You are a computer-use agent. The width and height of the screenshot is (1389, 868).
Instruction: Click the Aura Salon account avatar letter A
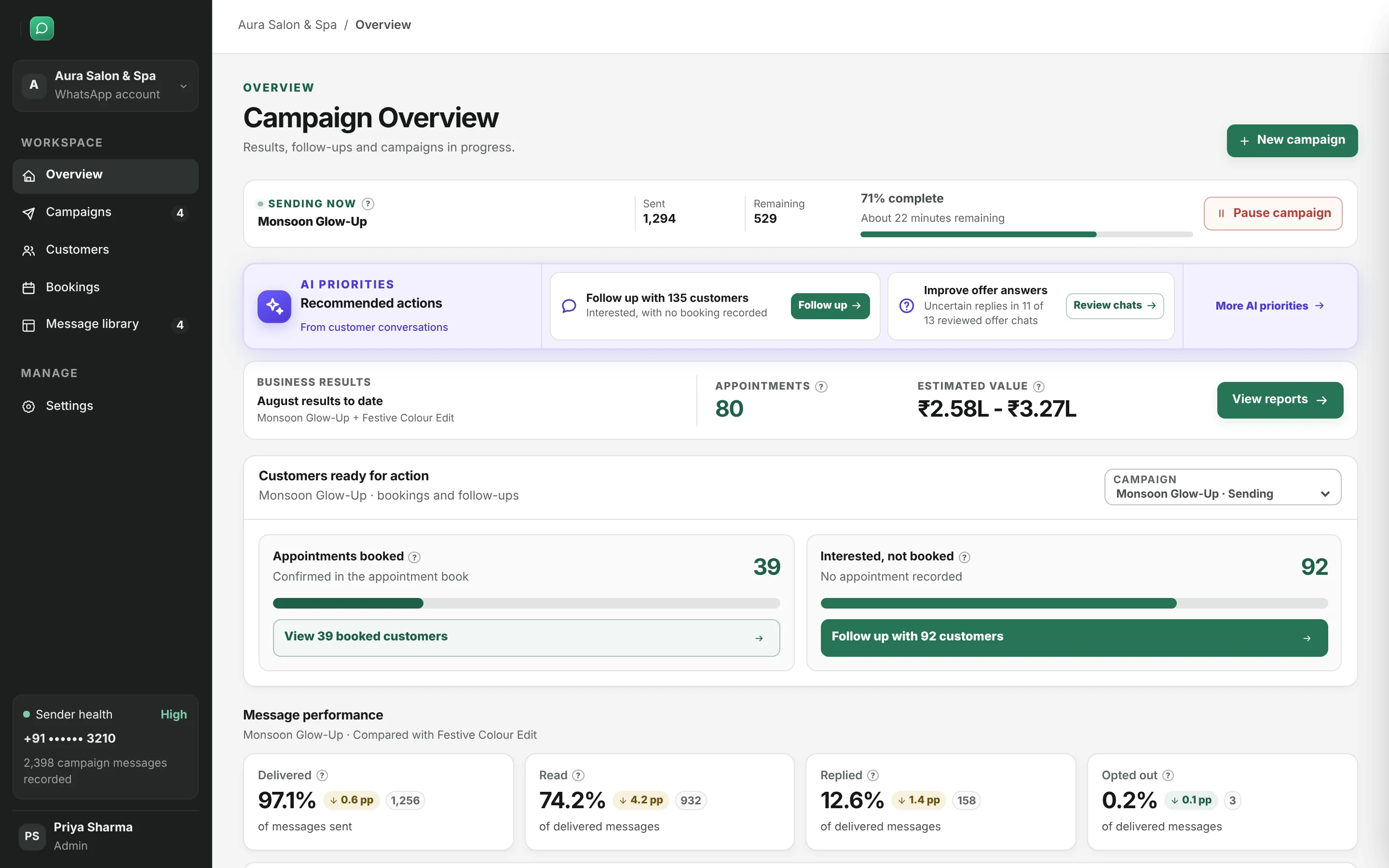(x=34, y=85)
